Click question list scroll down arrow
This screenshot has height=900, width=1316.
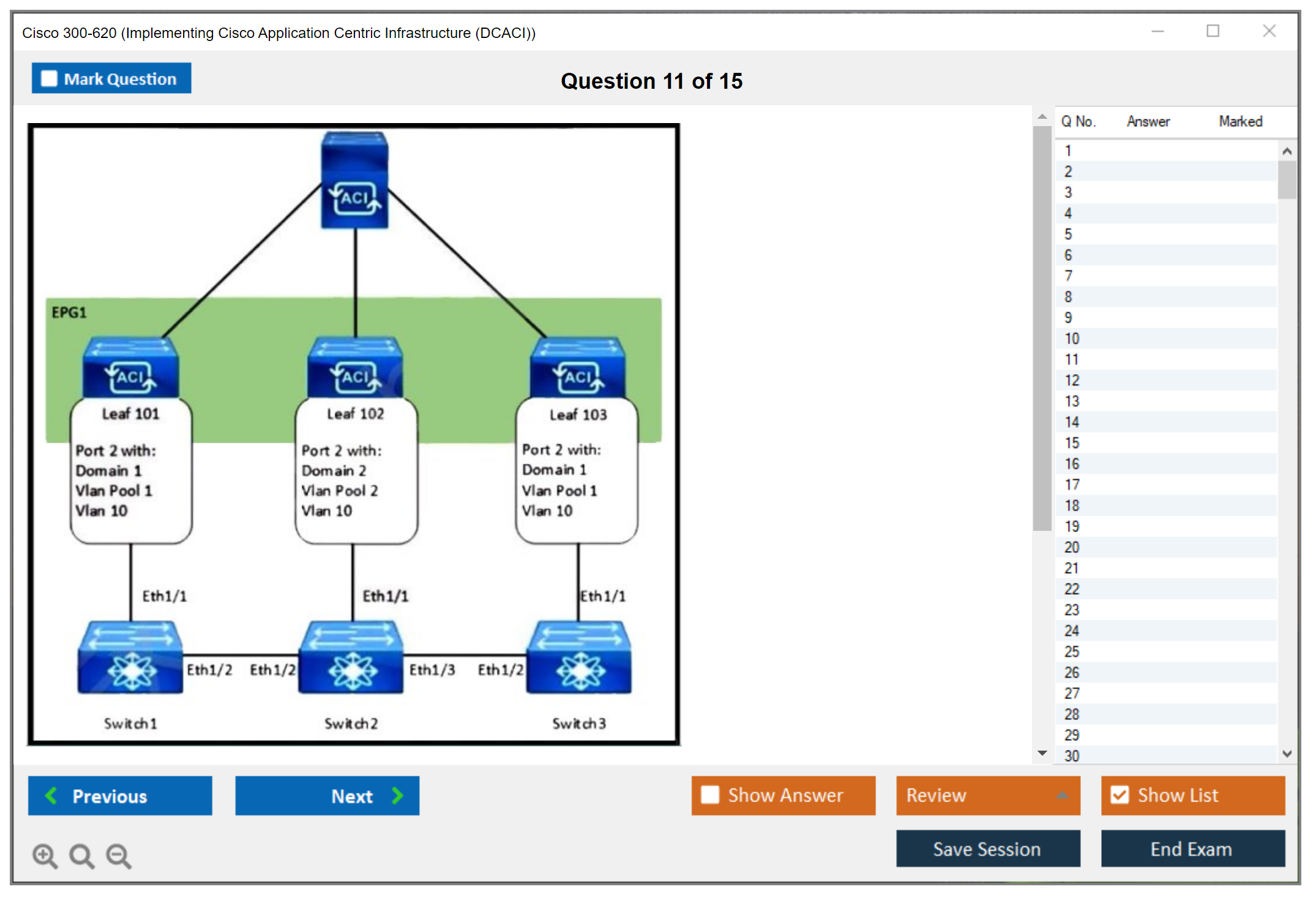1287,754
